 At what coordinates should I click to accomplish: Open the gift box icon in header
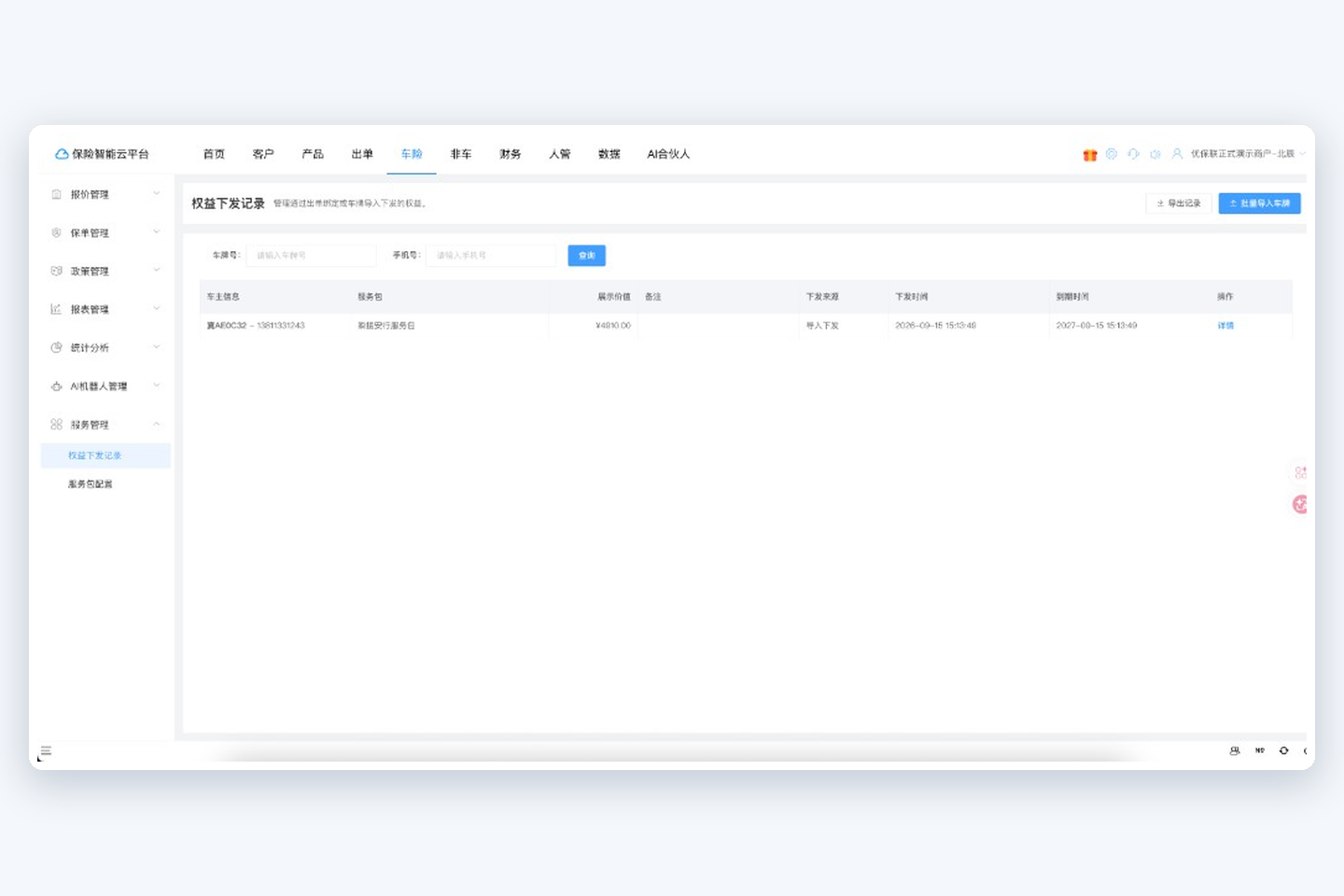pyautogui.click(x=1089, y=155)
